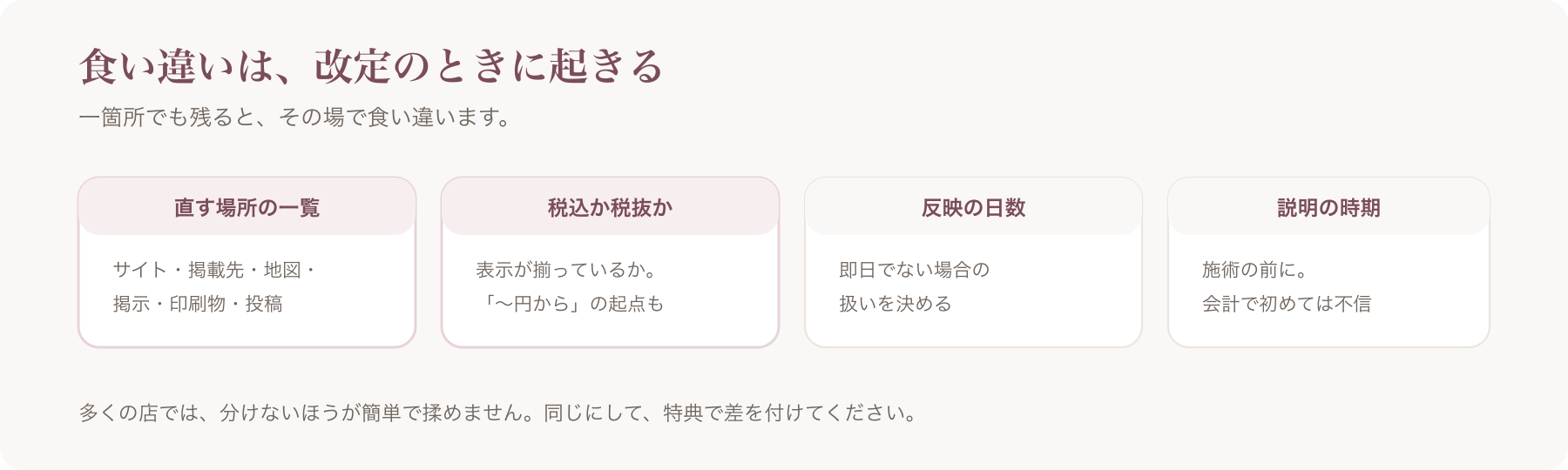Viewport: 1568px width, 470px height.
Task: Select the 反映の日数 card header
Action: click(x=973, y=207)
